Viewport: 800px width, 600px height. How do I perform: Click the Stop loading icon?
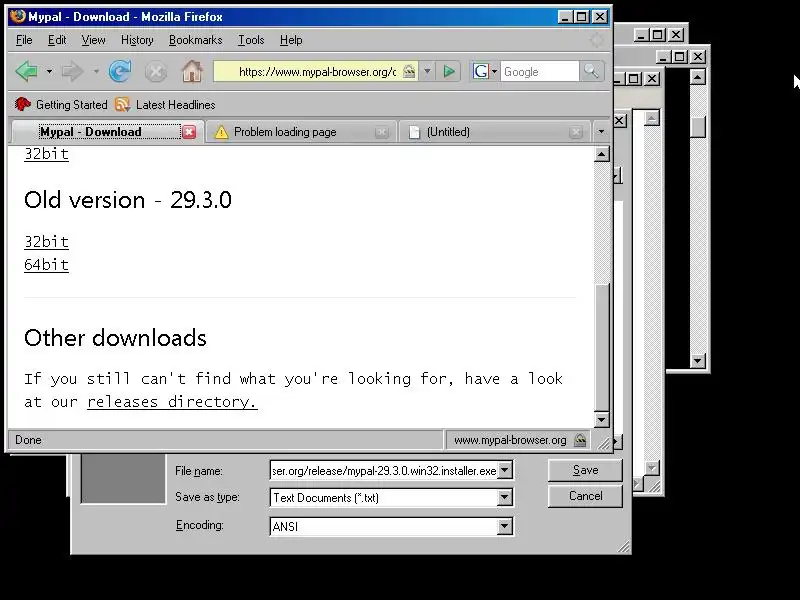click(x=156, y=72)
